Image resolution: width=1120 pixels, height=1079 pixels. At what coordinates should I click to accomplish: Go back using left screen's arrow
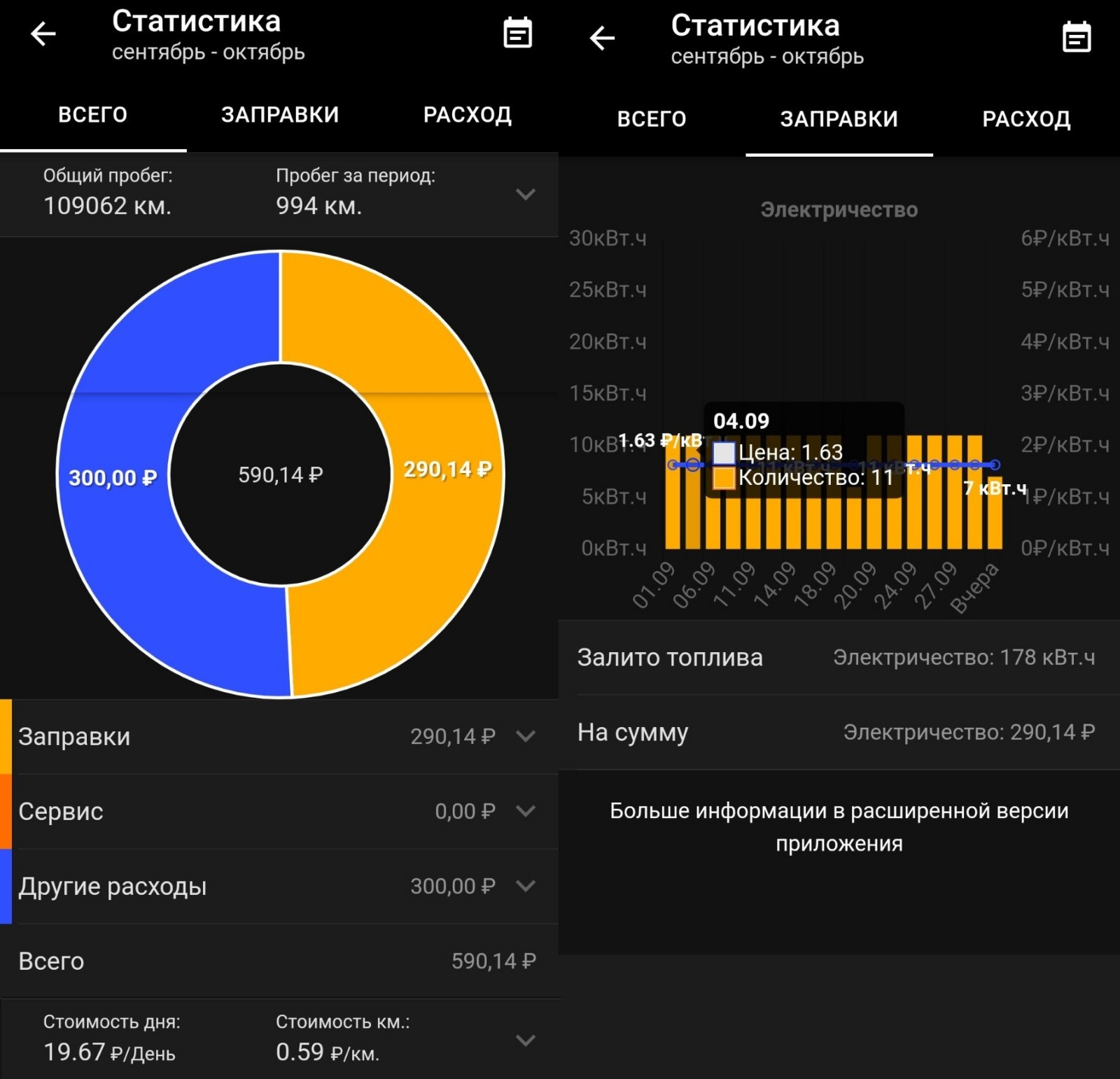(x=43, y=34)
